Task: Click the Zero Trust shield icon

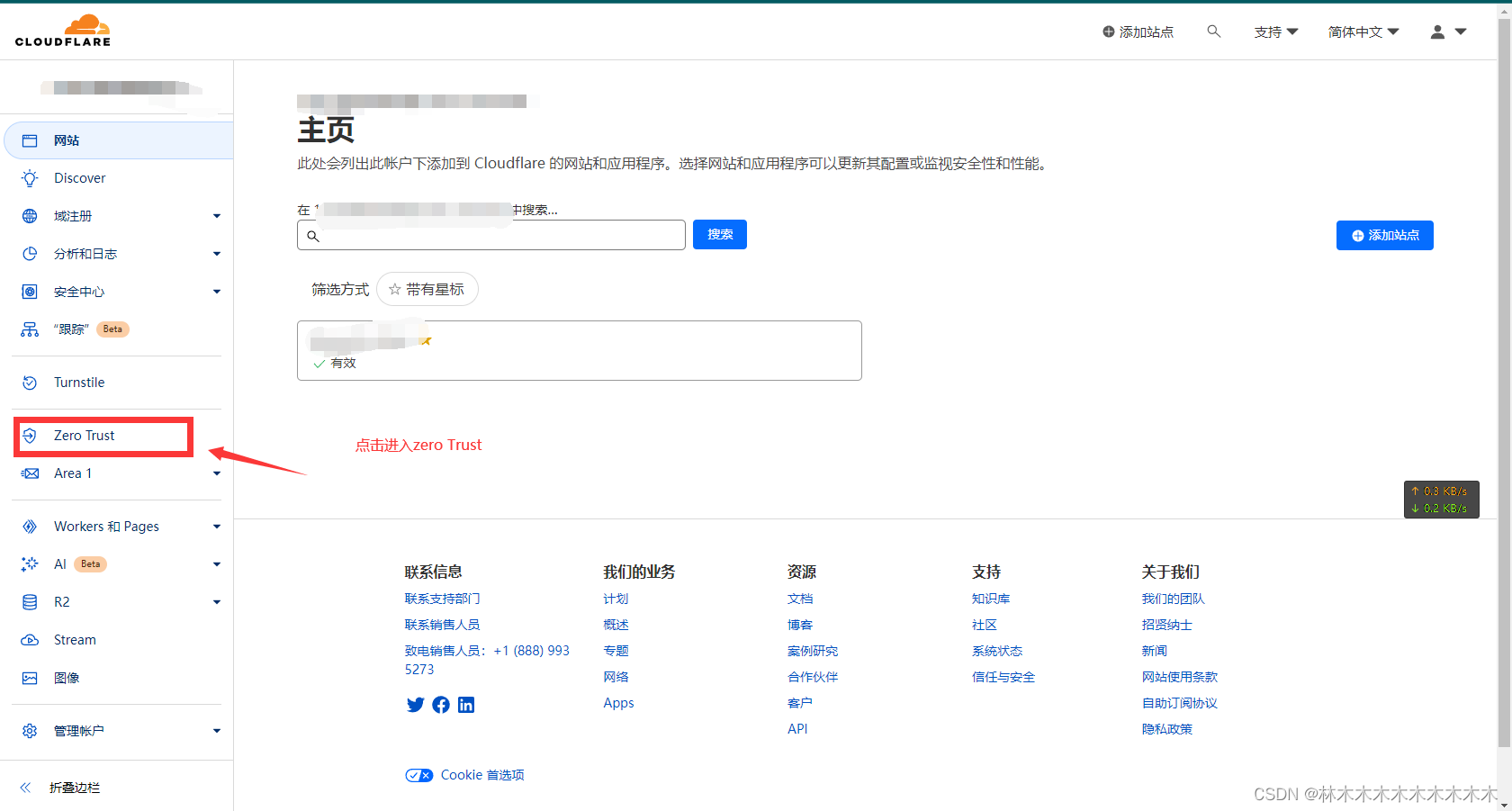Action: click(30, 436)
